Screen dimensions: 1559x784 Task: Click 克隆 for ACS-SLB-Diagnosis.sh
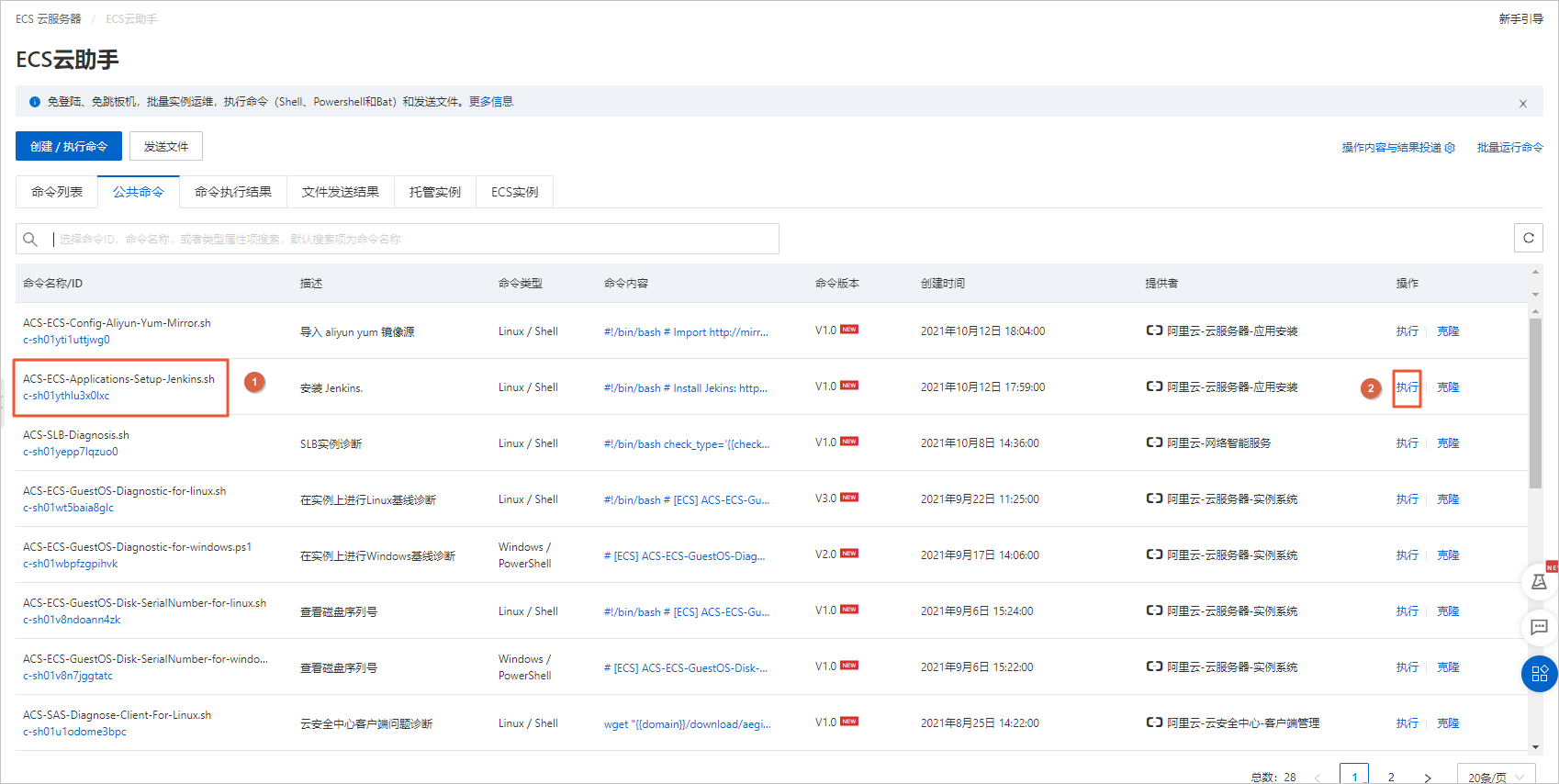pos(1448,443)
